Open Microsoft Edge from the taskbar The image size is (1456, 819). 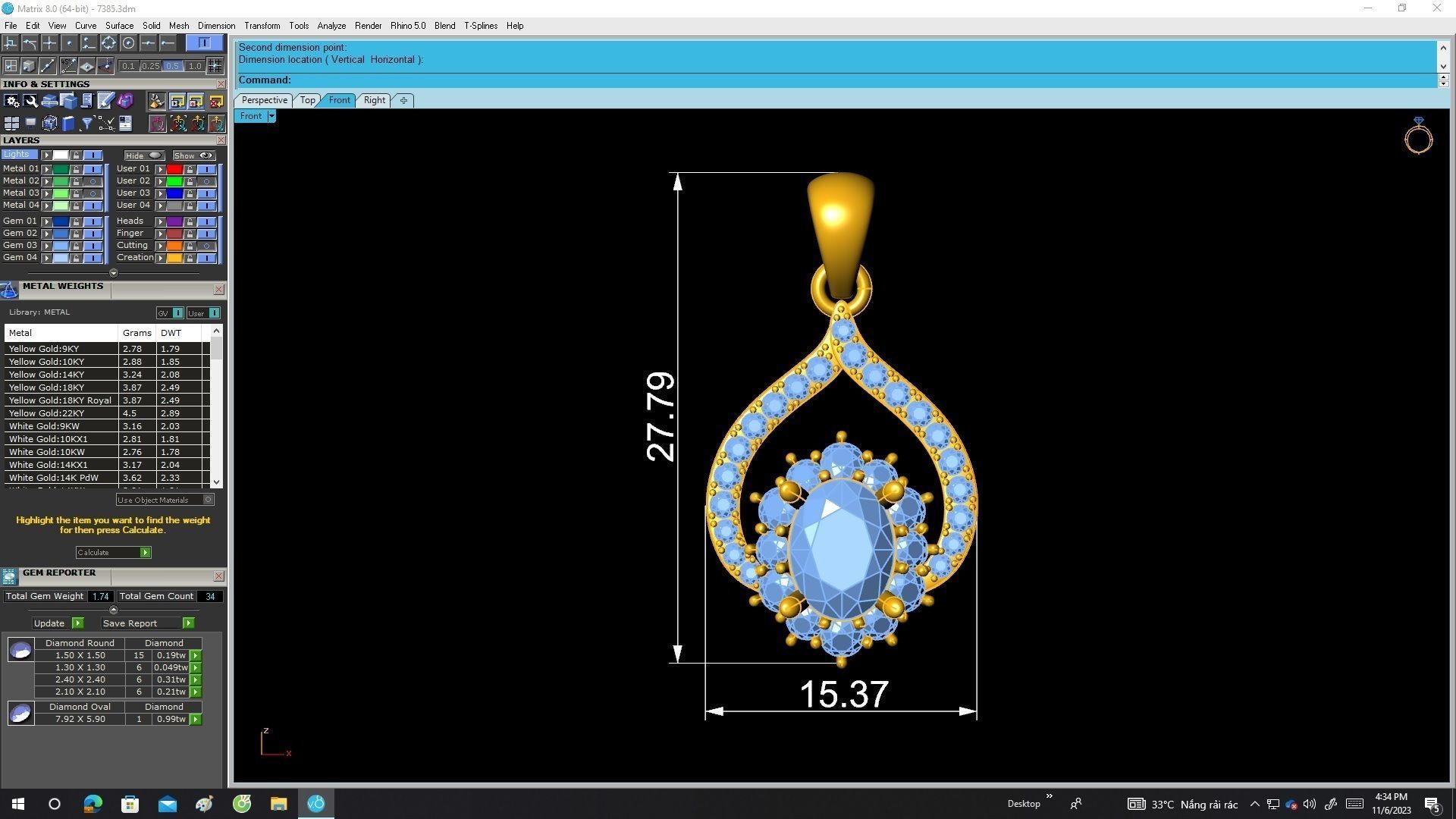93,804
